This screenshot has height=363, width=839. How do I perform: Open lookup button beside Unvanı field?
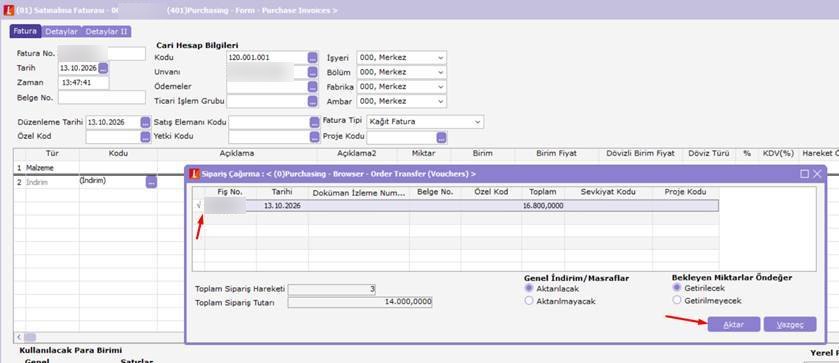click(312, 72)
